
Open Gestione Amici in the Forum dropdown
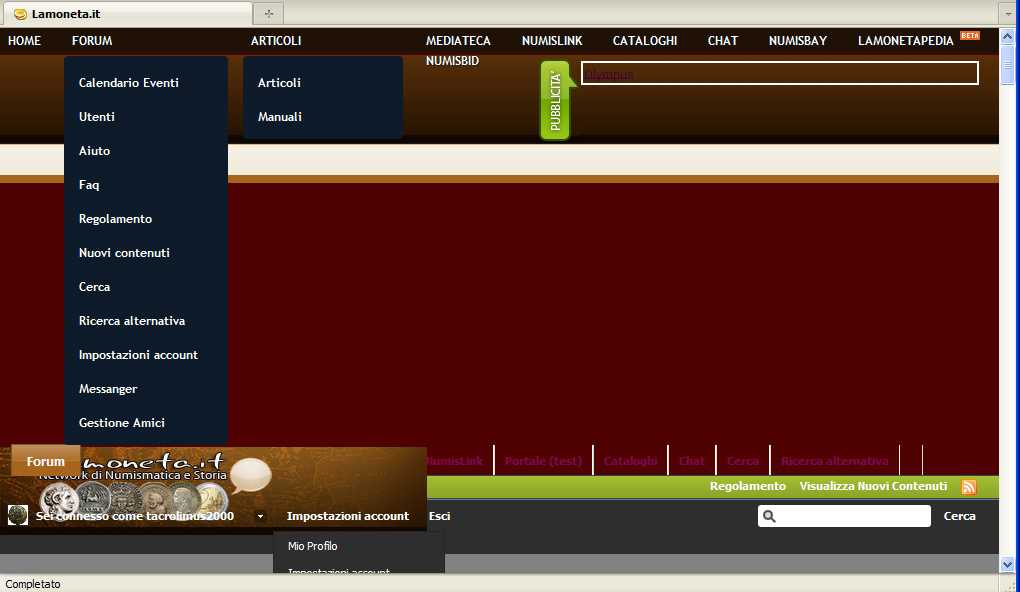tap(122, 423)
